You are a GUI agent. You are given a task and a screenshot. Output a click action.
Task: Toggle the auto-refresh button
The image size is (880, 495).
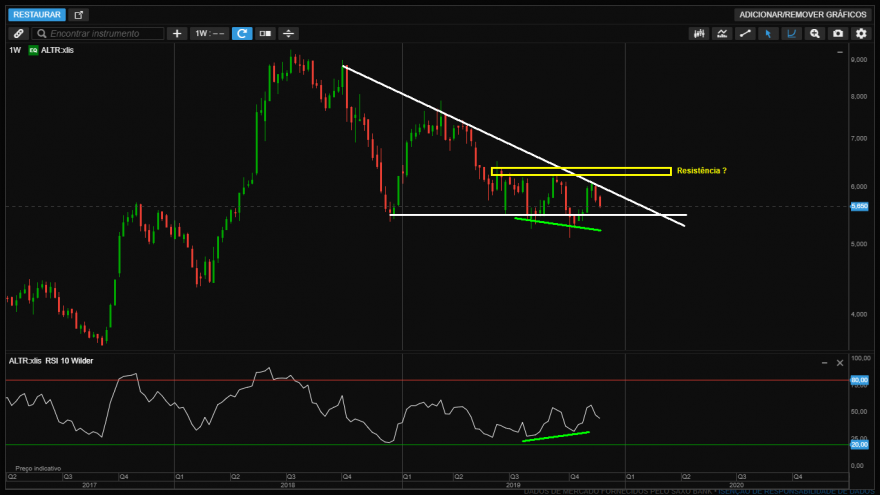point(242,34)
